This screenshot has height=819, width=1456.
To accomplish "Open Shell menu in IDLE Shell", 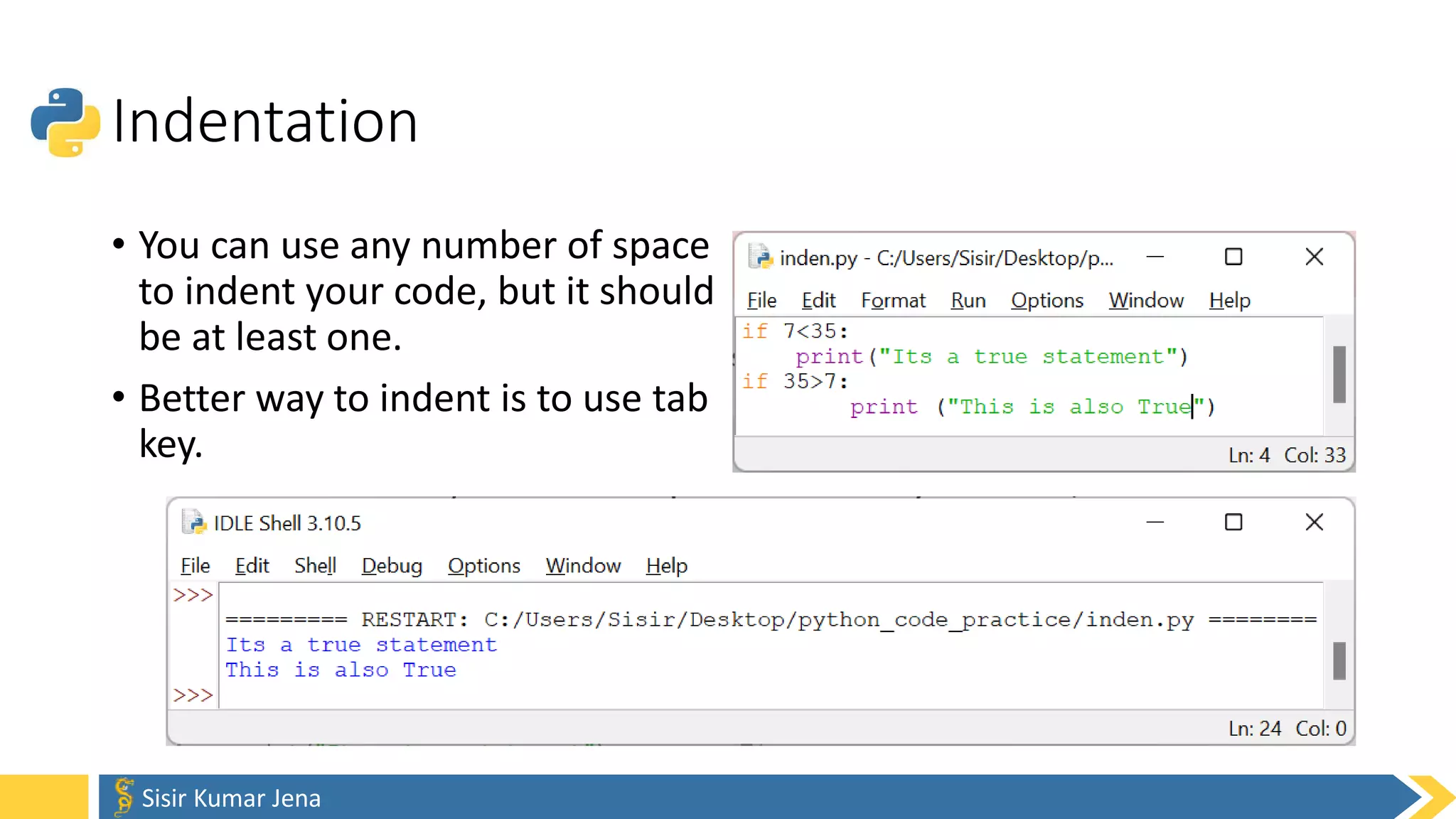I will click(x=315, y=566).
